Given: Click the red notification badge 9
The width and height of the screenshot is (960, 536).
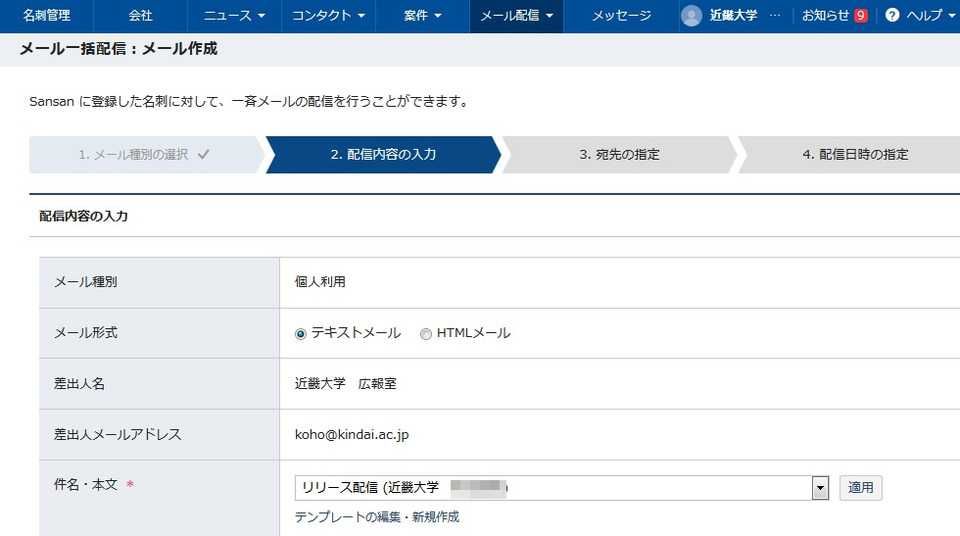Looking at the screenshot, I should 860,15.
